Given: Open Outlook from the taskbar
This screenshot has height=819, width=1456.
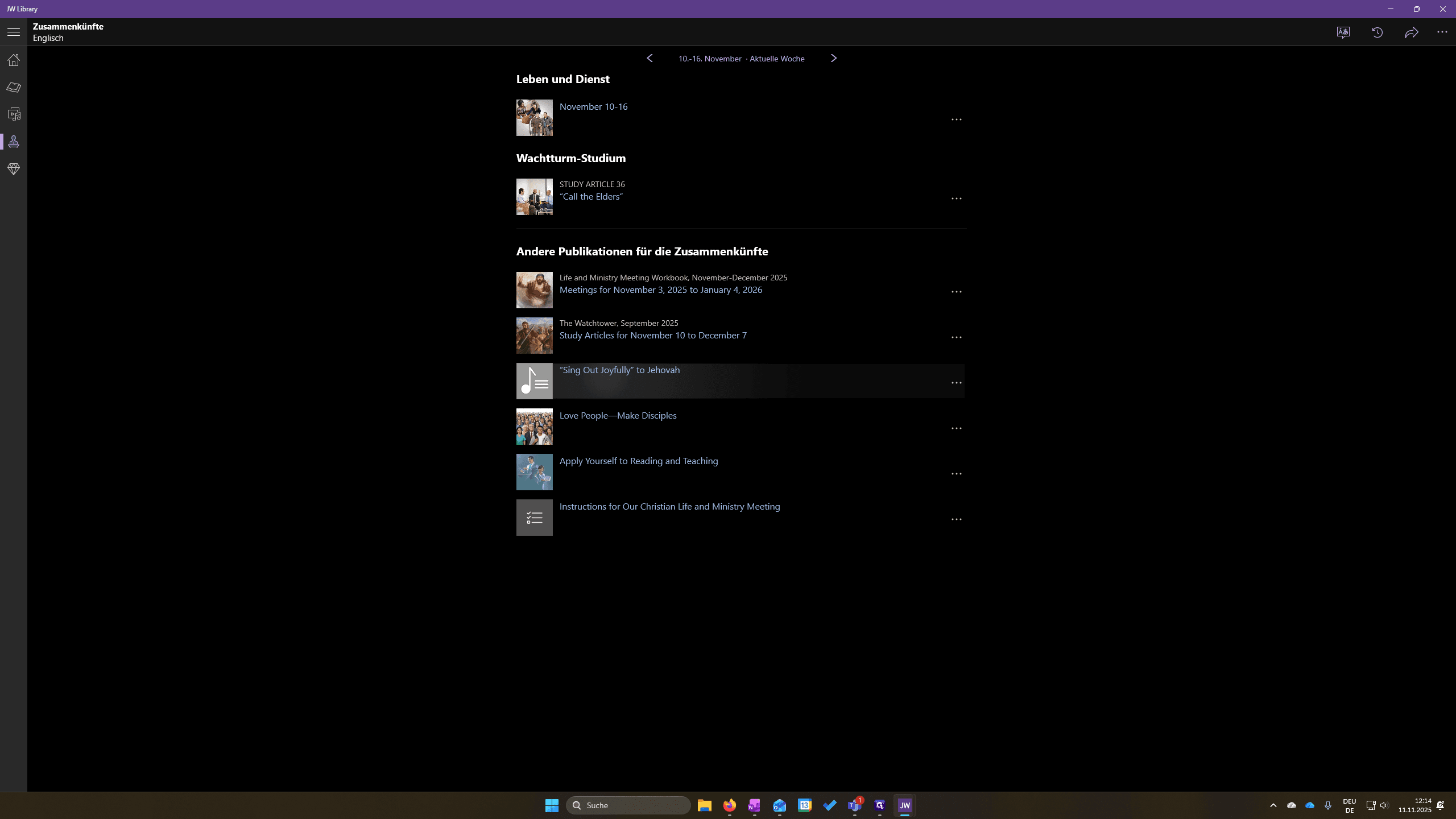Looking at the screenshot, I should (x=780, y=805).
